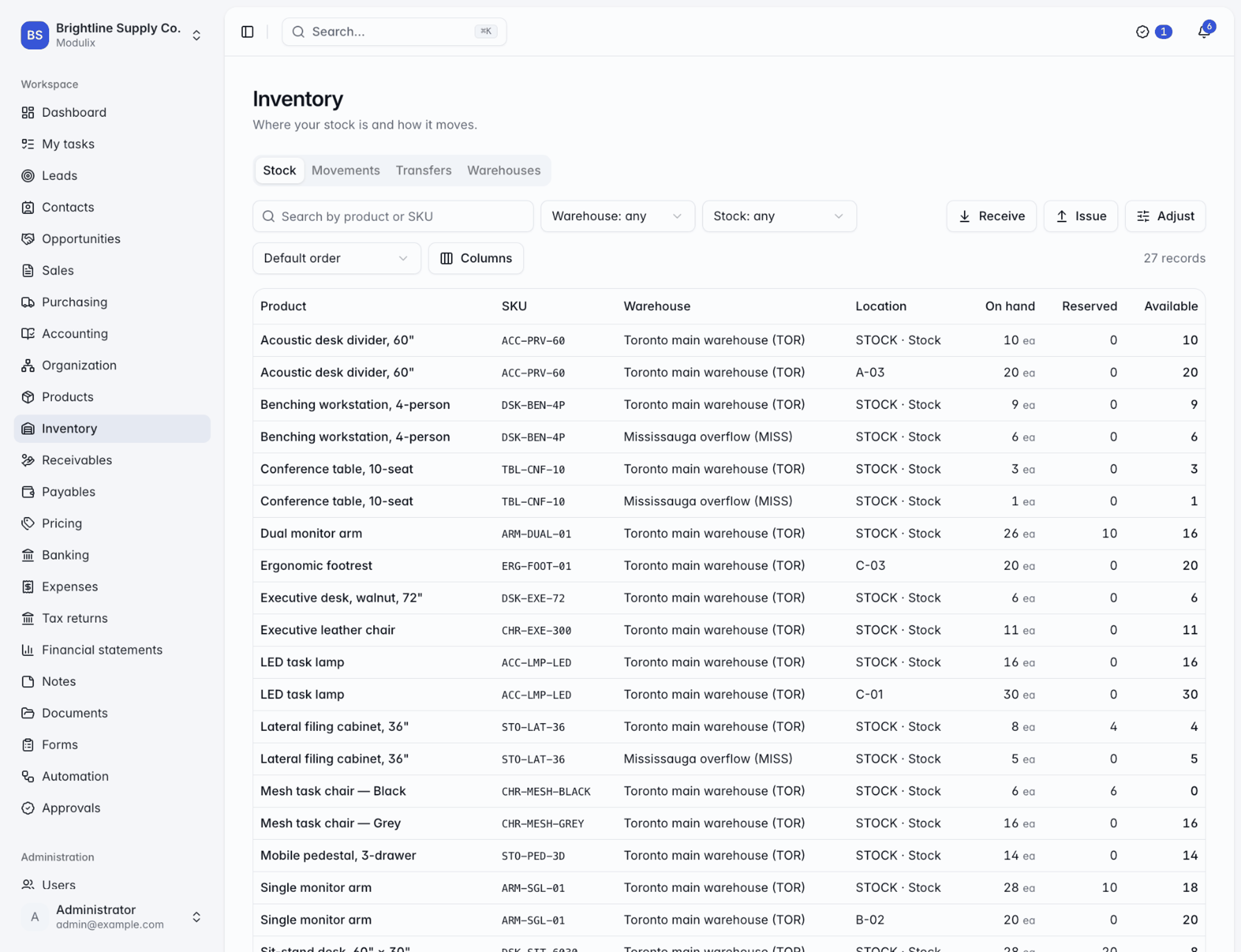Go to Purchasing
This screenshot has height=952, width=1241.
(x=112, y=302)
